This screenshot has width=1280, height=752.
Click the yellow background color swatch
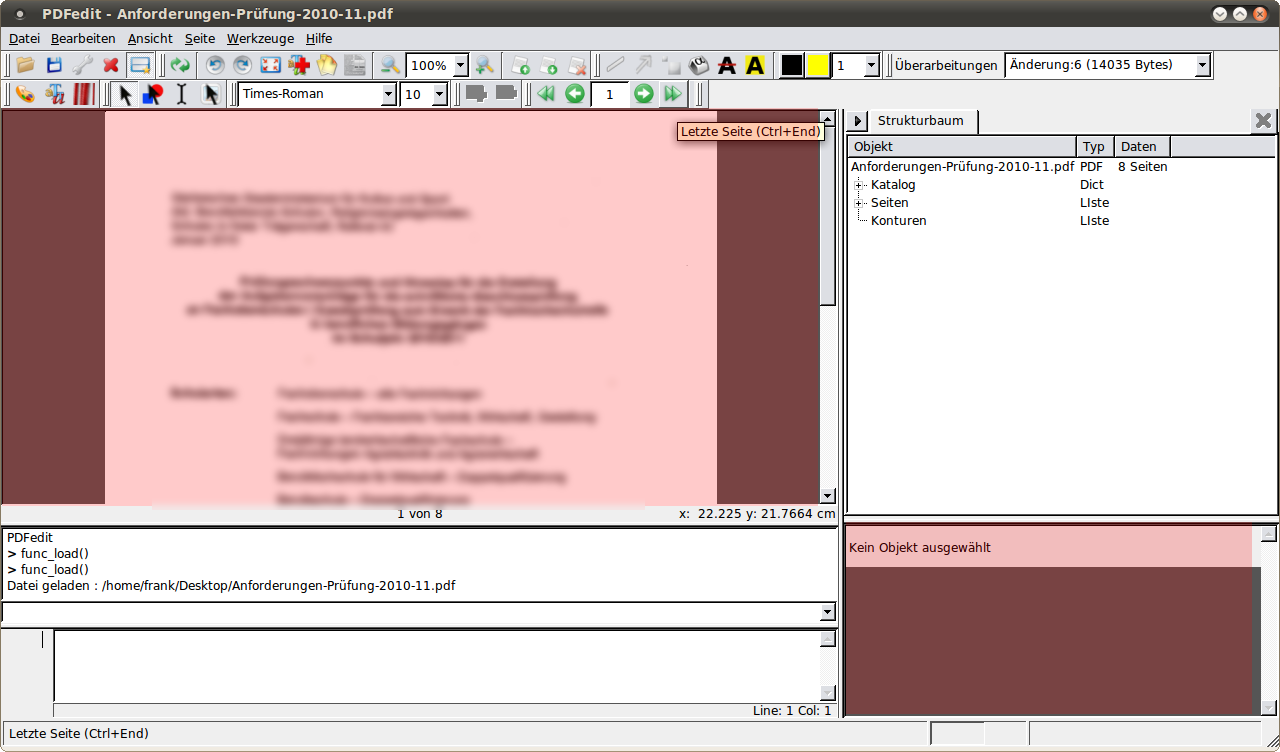(x=818, y=65)
